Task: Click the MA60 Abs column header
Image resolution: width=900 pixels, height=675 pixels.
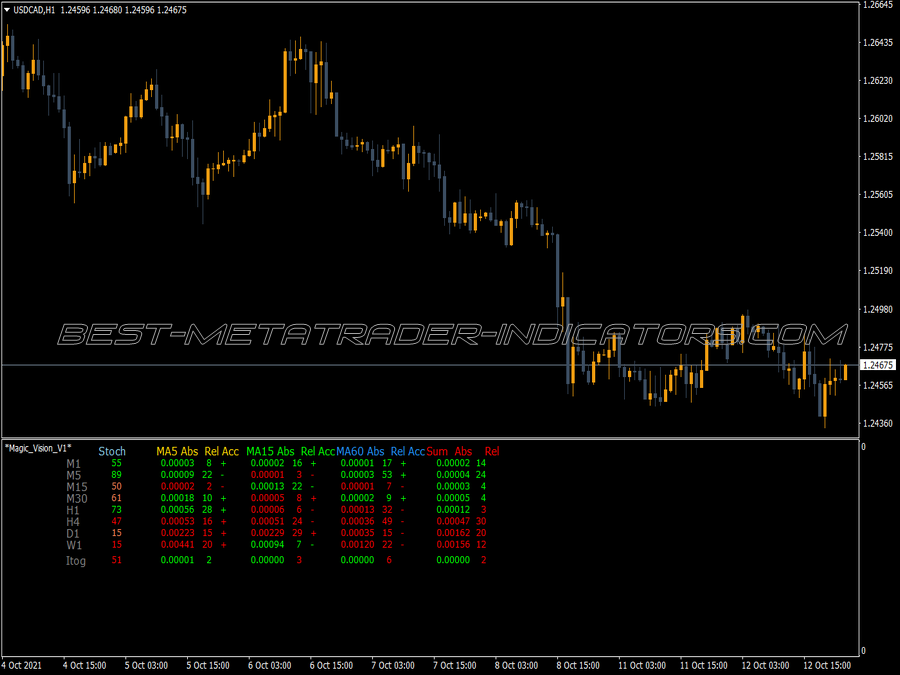Action: click(x=360, y=452)
